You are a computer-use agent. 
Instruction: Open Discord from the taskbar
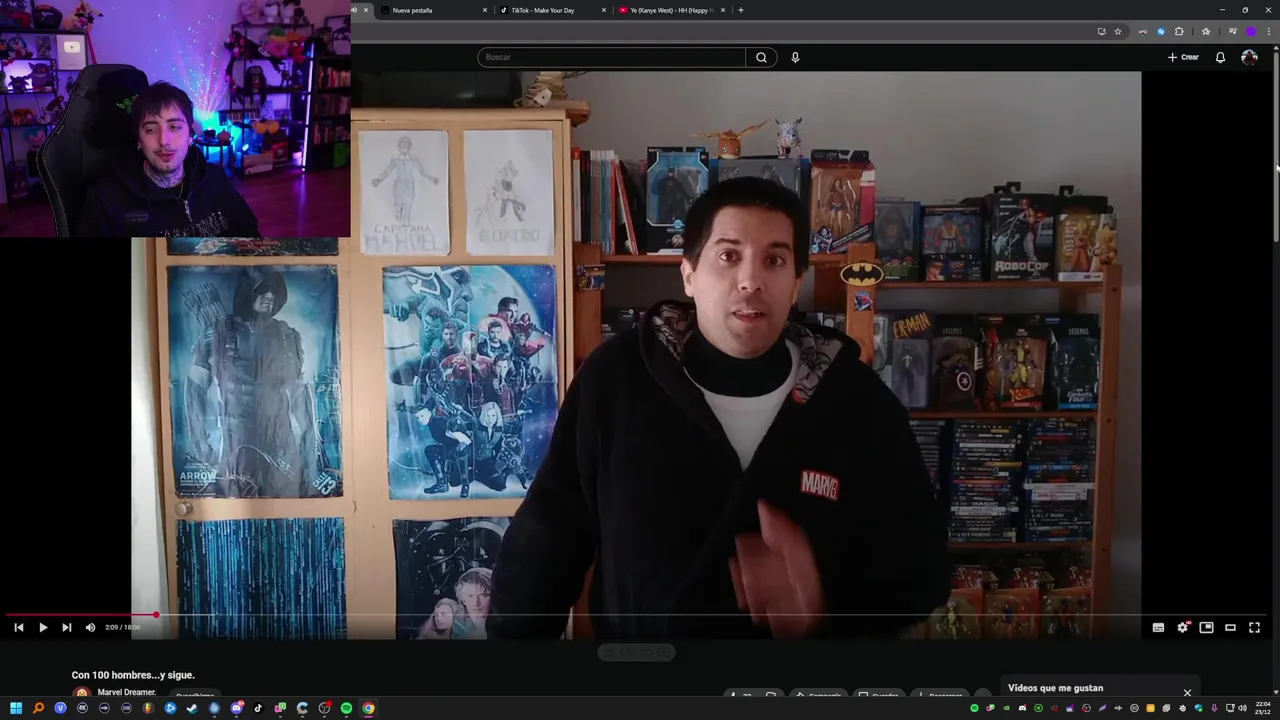coord(237,708)
